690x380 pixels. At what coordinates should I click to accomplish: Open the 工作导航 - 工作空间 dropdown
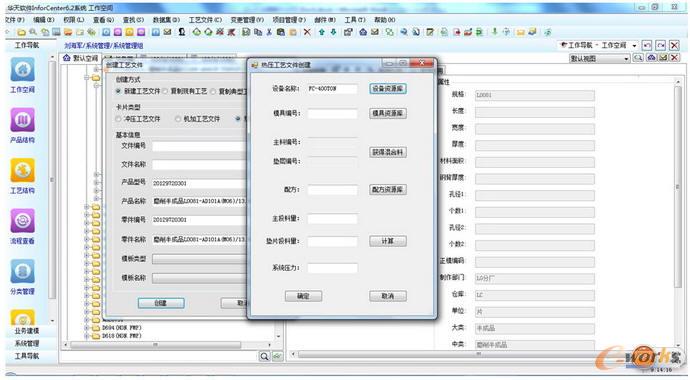pos(598,45)
